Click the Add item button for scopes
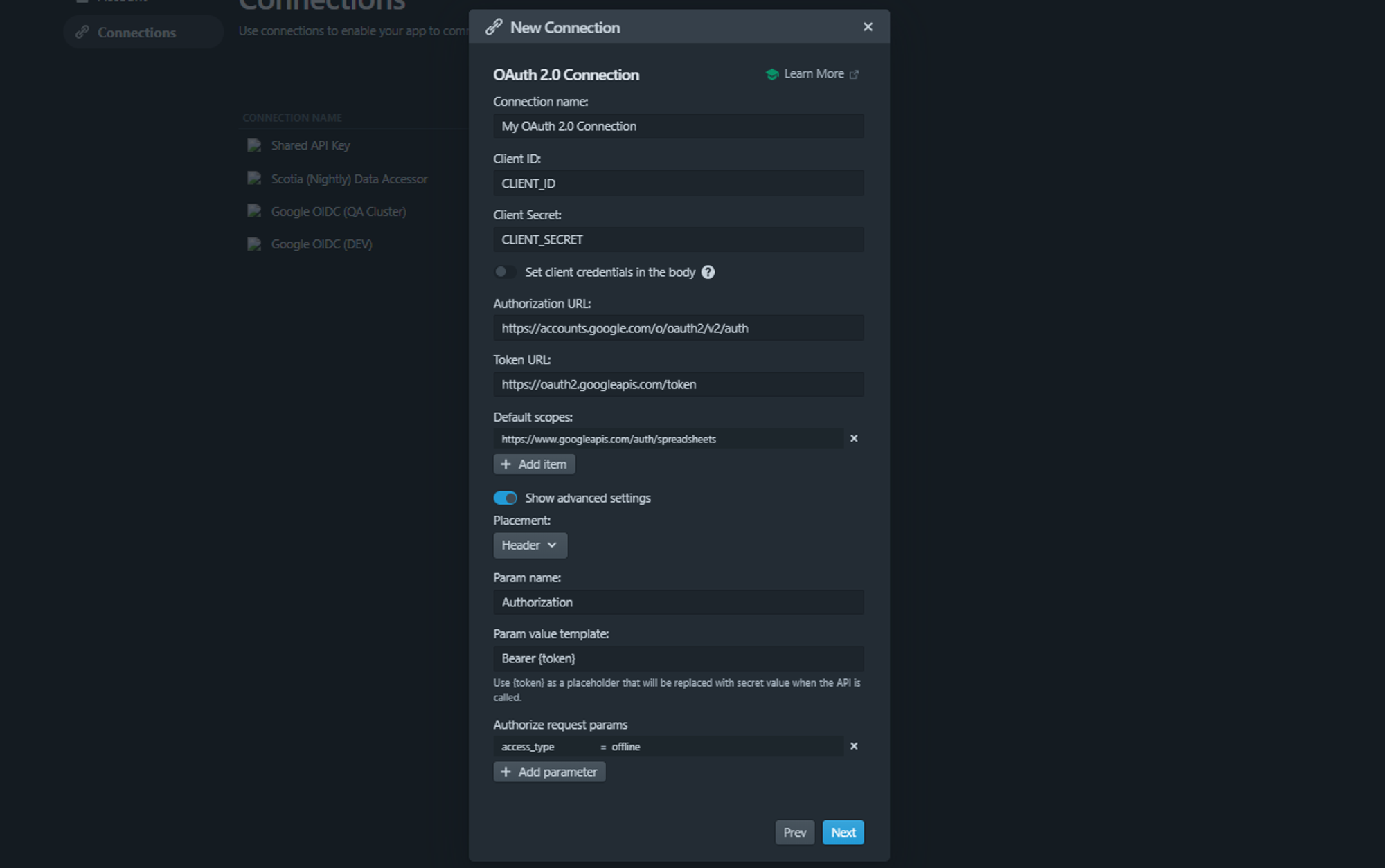This screenshot has width=1385, height=868. pyautogui.click(x=534, y=464)
